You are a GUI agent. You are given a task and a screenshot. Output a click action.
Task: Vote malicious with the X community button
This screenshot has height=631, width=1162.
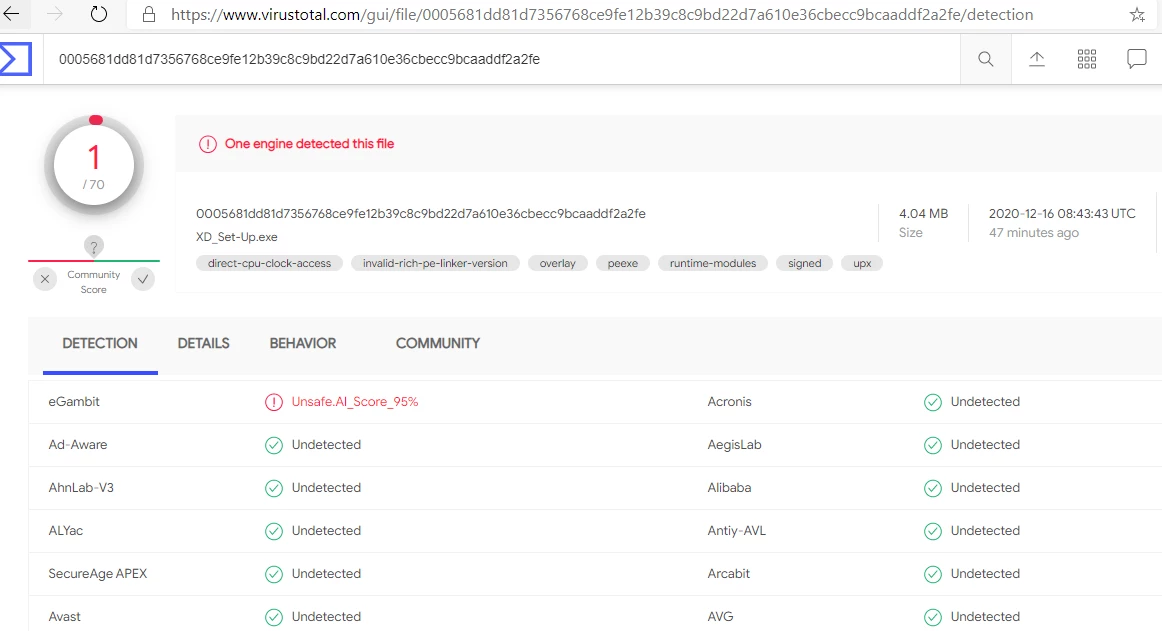[45, 279]
